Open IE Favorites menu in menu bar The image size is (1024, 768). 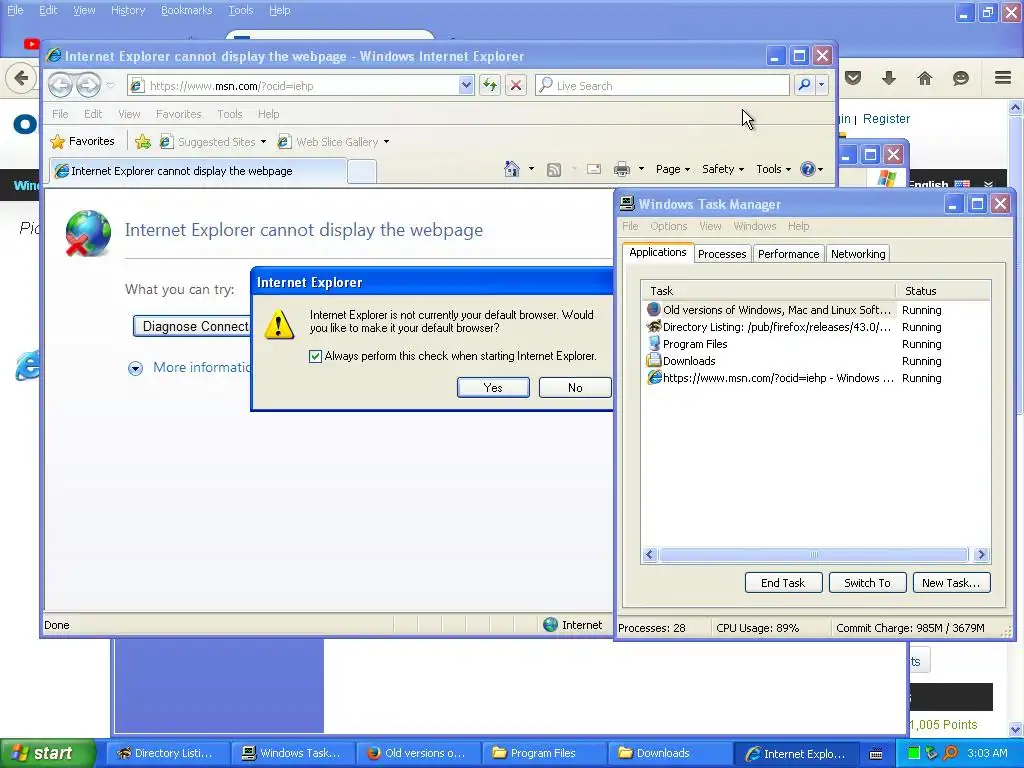[x=178, y=114]
